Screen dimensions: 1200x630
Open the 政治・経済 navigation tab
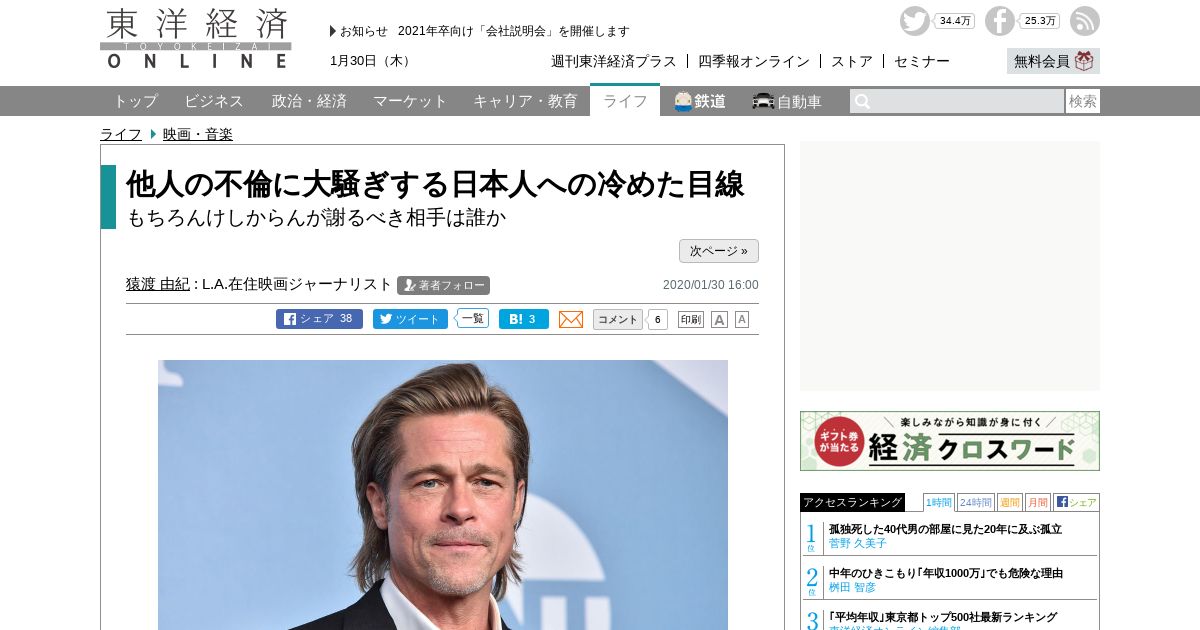(x=309, y=101)
